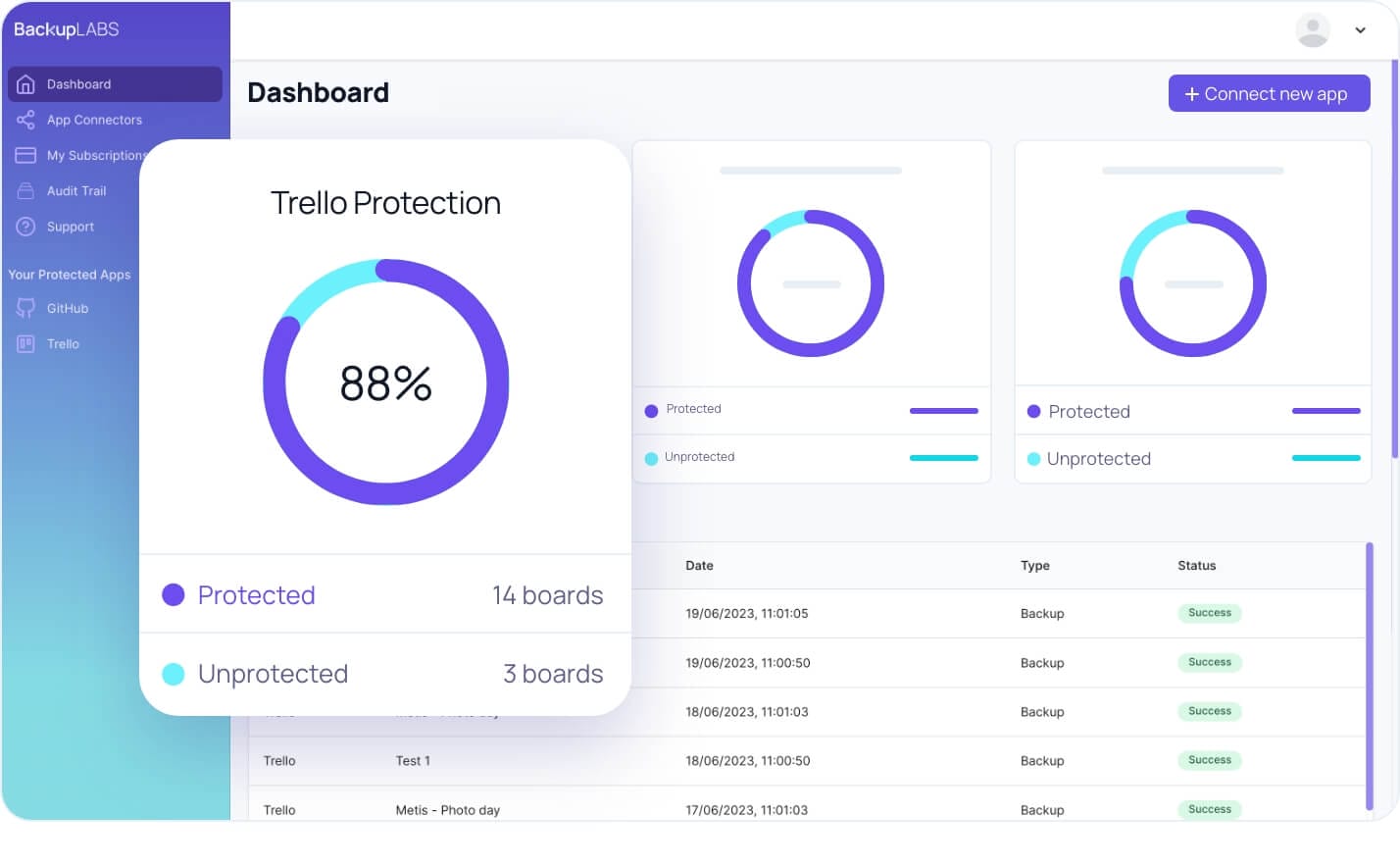
Task: Click the Trello Protection 88% donut chart
Action: tap(385, 382)
